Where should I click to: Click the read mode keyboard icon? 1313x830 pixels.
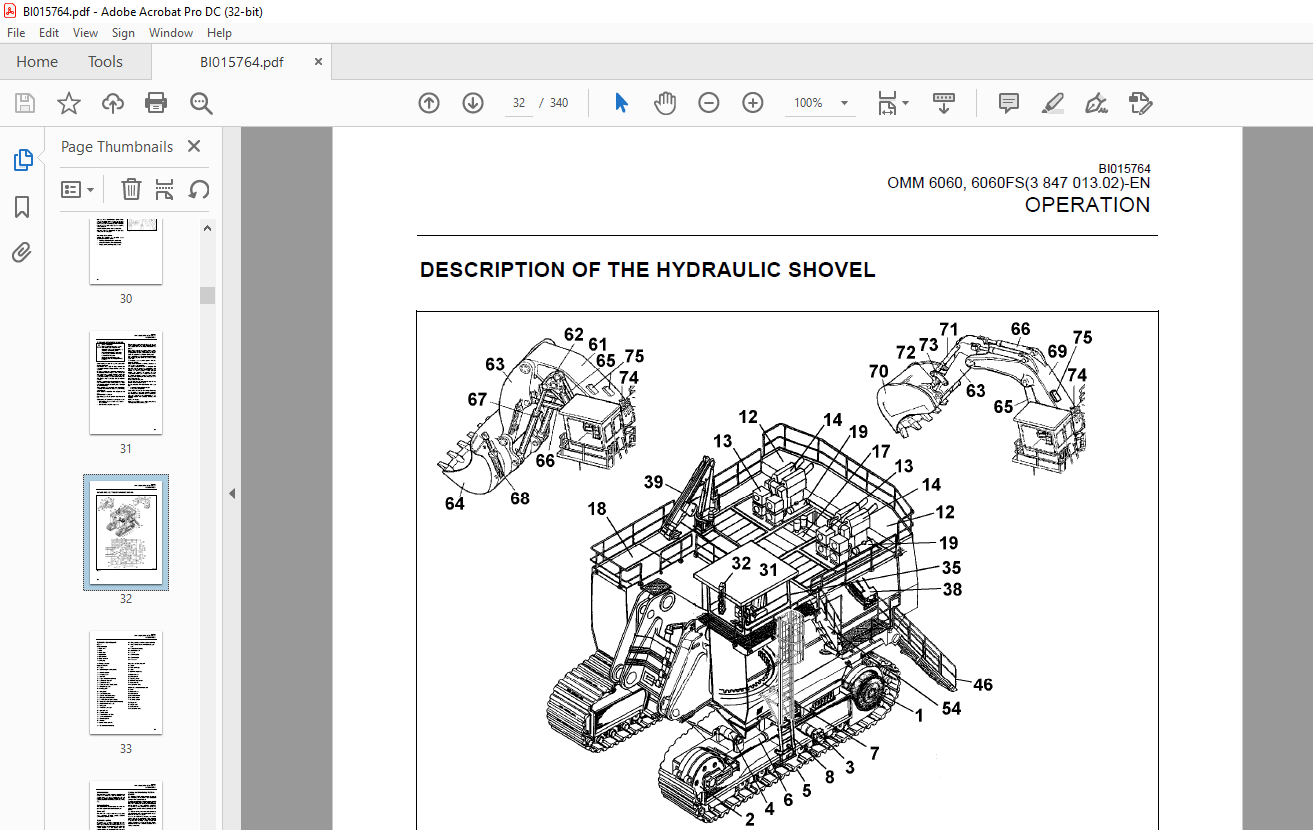click(944, 103)
